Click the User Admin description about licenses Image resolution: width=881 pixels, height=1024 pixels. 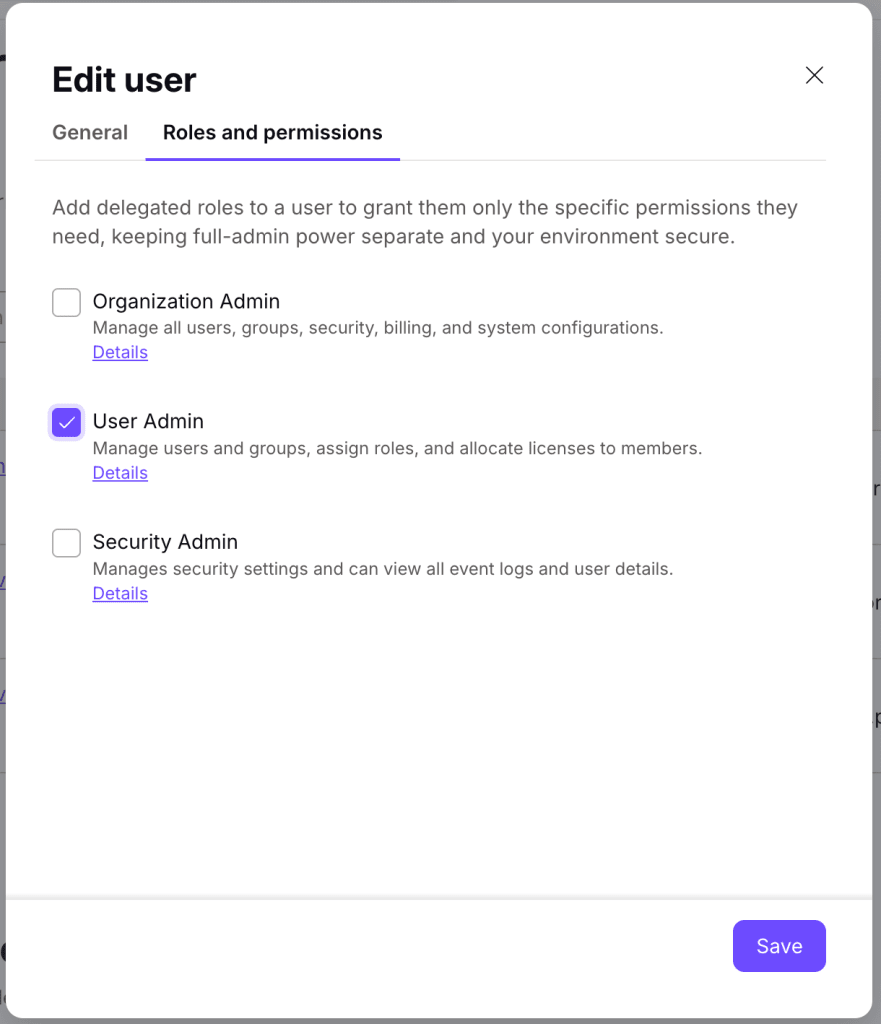397,449
